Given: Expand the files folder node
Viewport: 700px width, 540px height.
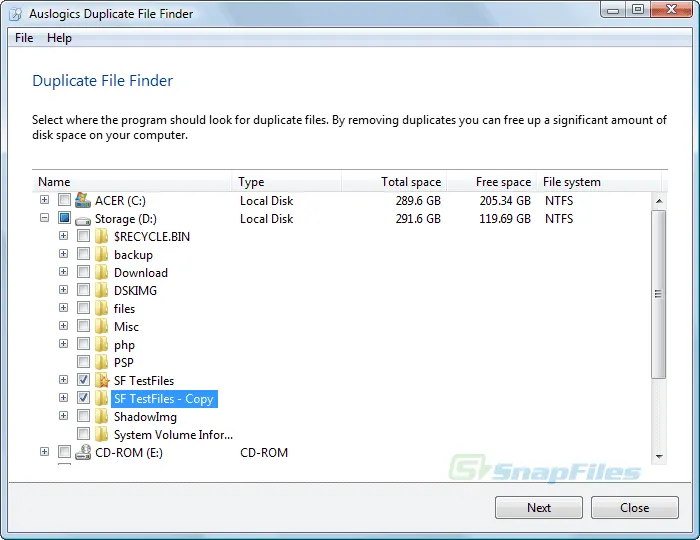Looking at the screenshot, I should click(x=63, y=307).
